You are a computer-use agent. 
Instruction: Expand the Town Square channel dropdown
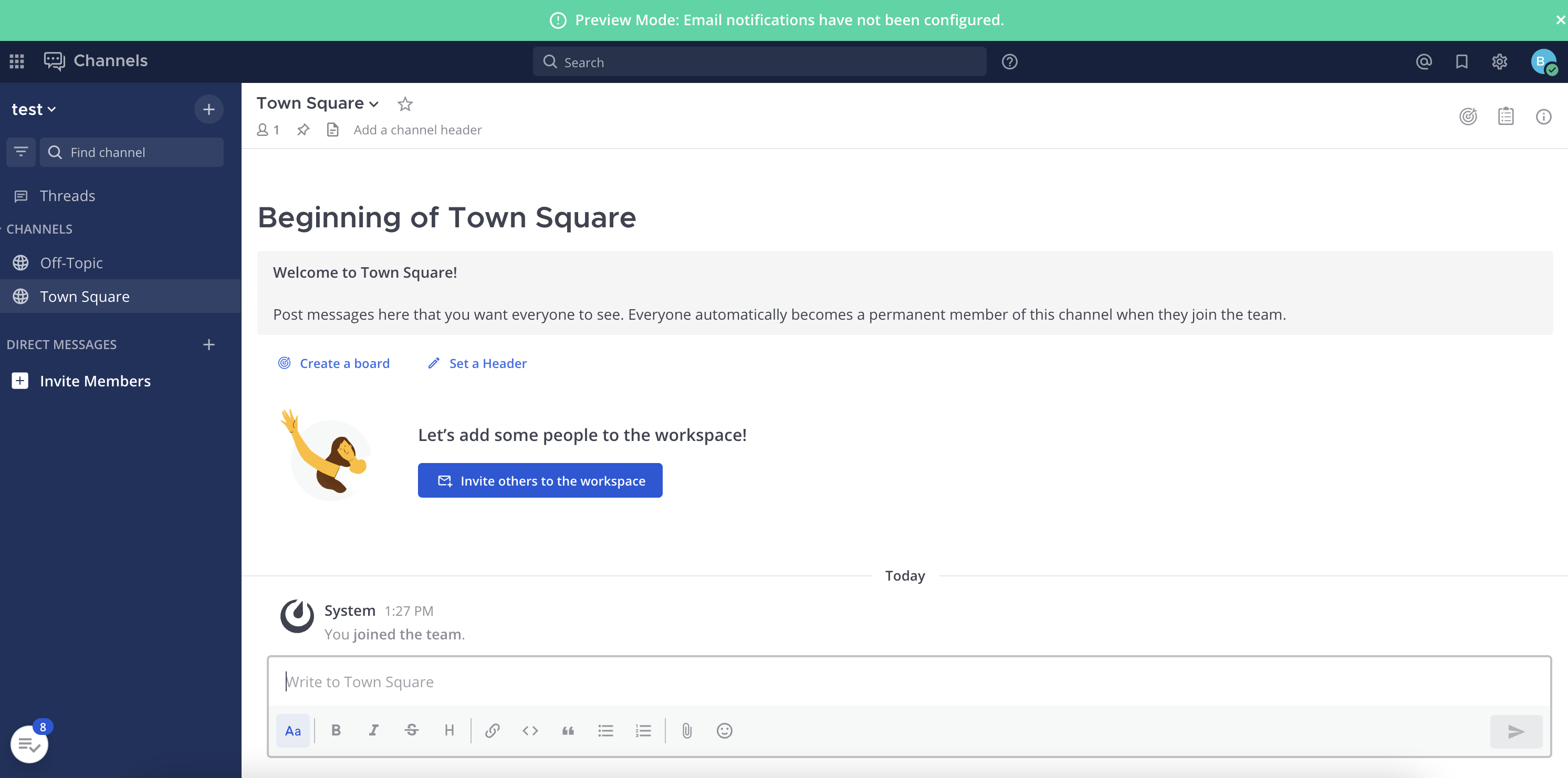[x=376, y=103]
